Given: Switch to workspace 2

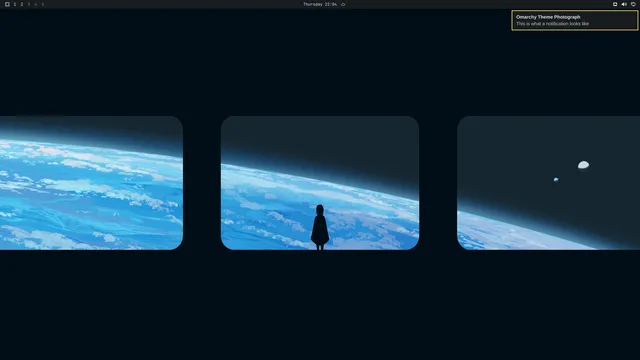Looking at the screenshot, I should (22, 4).
